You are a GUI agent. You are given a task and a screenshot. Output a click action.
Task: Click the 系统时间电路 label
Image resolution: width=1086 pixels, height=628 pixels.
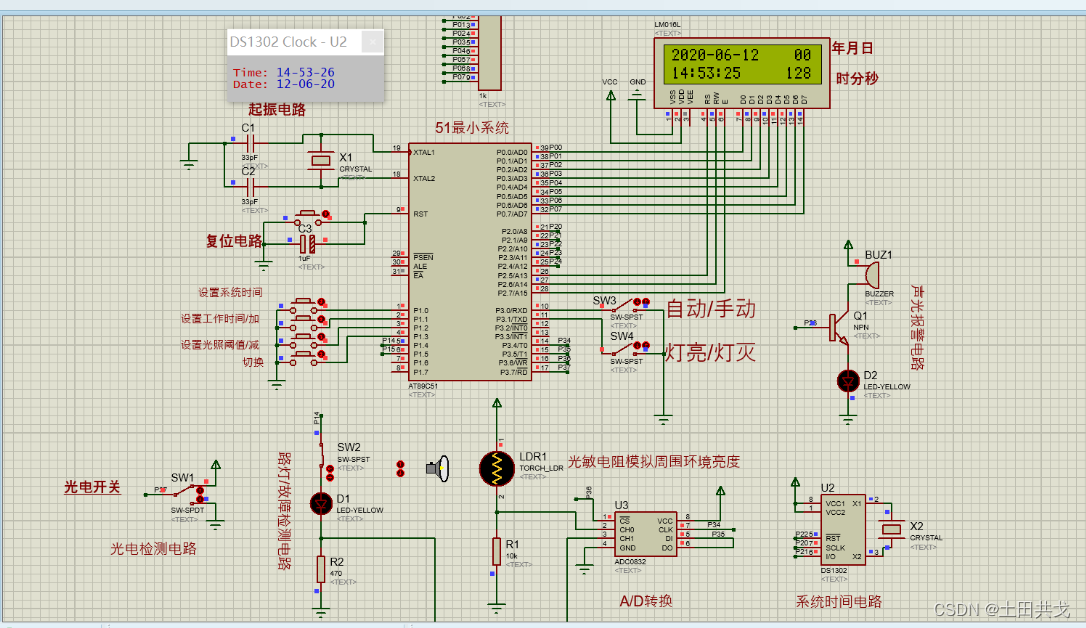[838, 602]
